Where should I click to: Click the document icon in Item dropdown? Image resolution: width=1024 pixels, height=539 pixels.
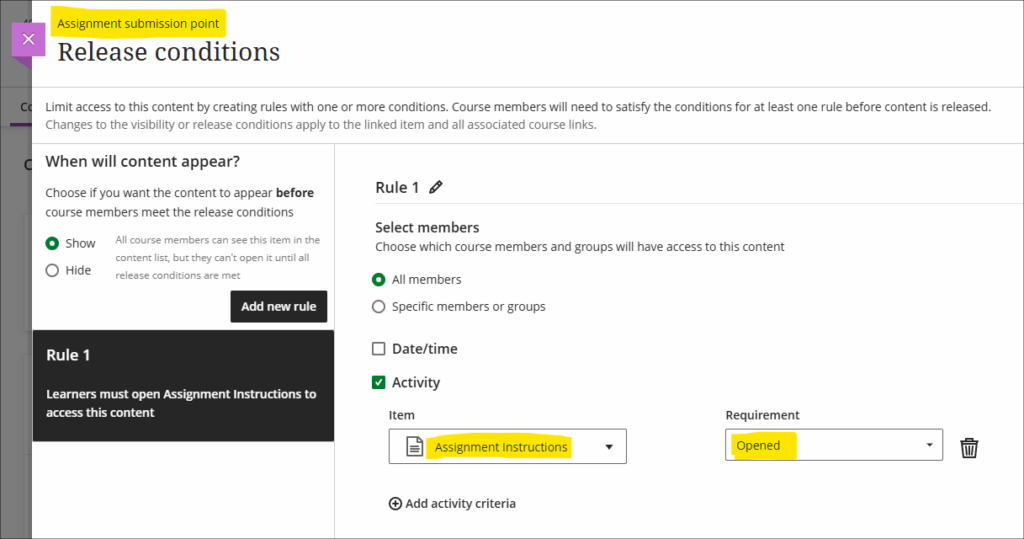(x=414, y=447)
